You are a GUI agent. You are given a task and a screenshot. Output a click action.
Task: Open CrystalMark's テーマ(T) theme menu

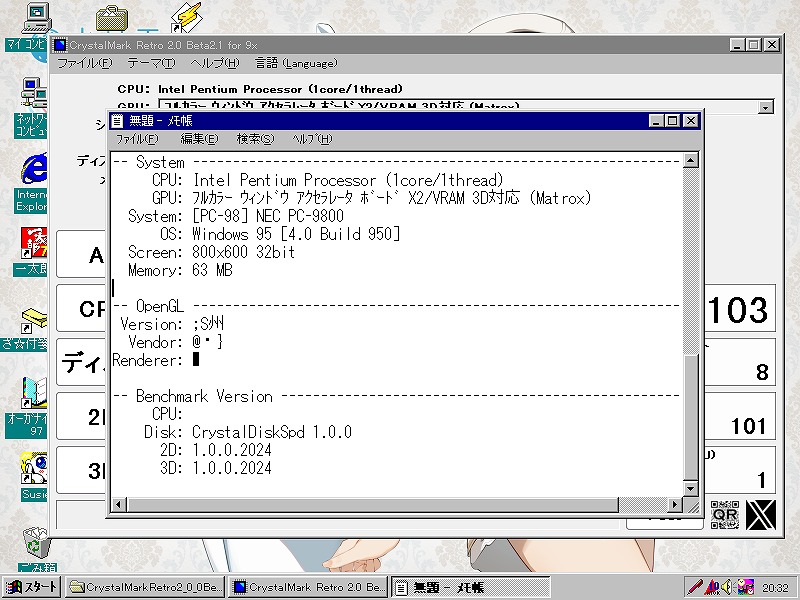(152, 63)
